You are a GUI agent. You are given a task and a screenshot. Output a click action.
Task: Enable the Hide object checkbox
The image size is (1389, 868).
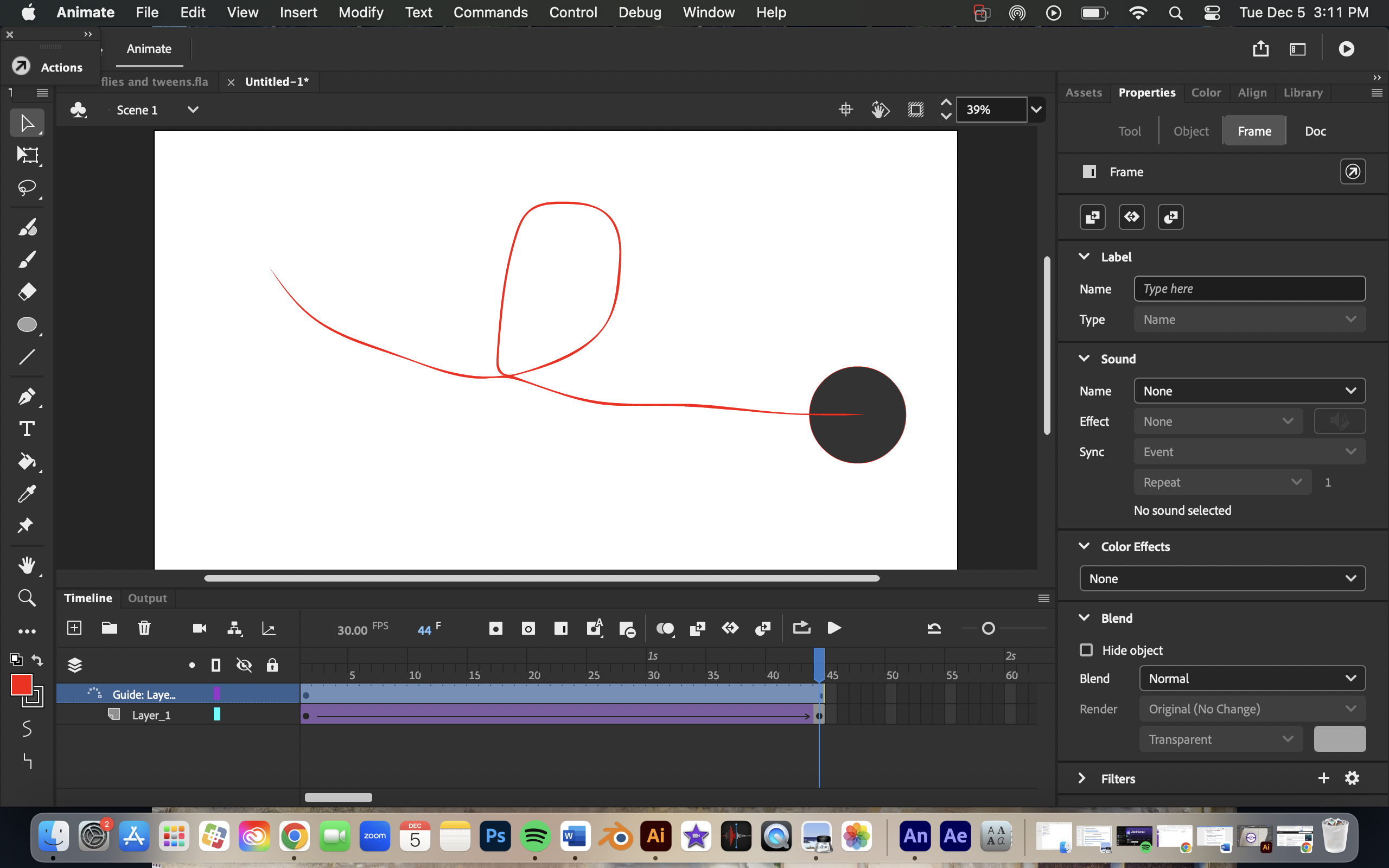(x=1086, y=650)
